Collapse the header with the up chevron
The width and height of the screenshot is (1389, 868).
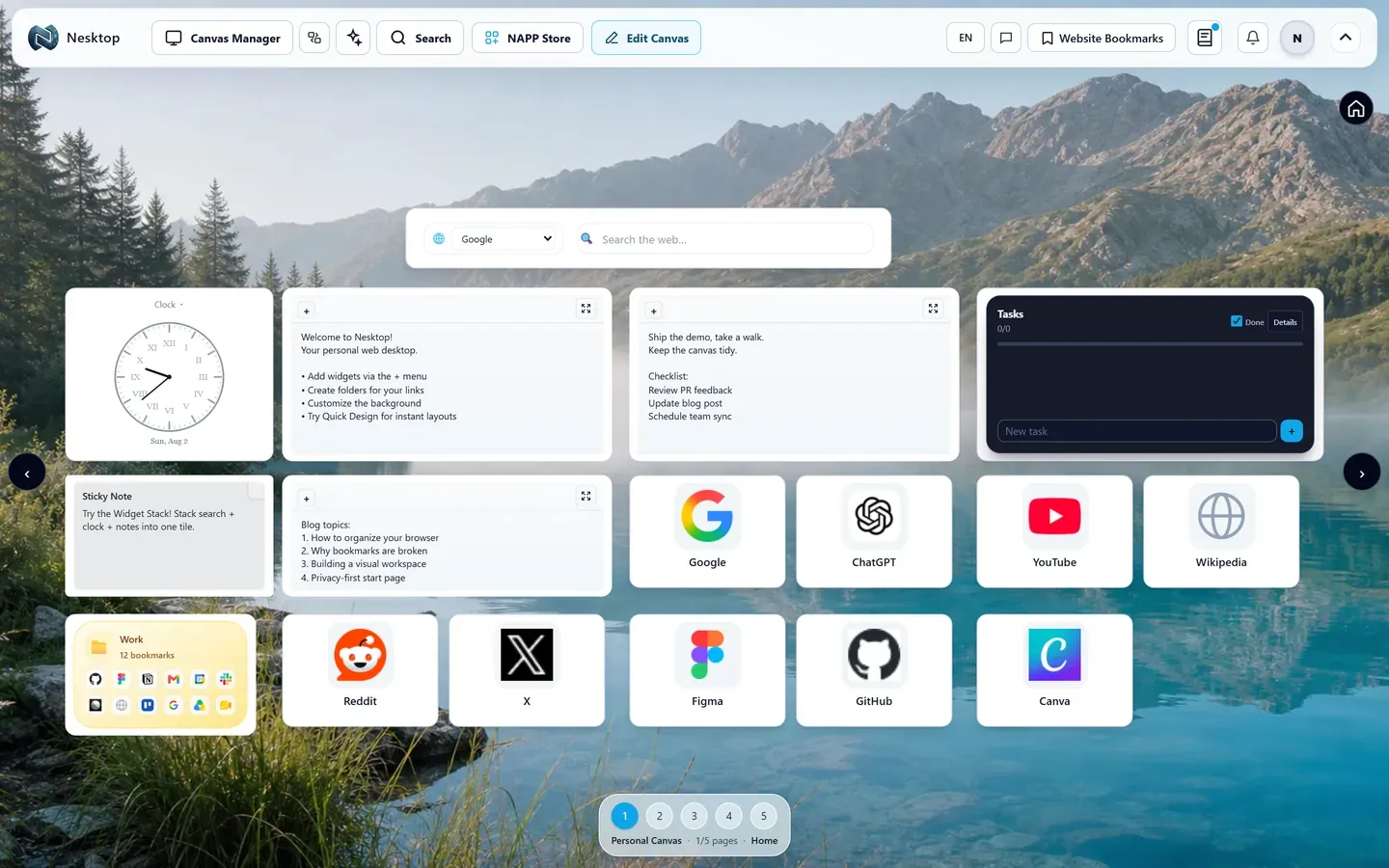[x=1346, y=38]
